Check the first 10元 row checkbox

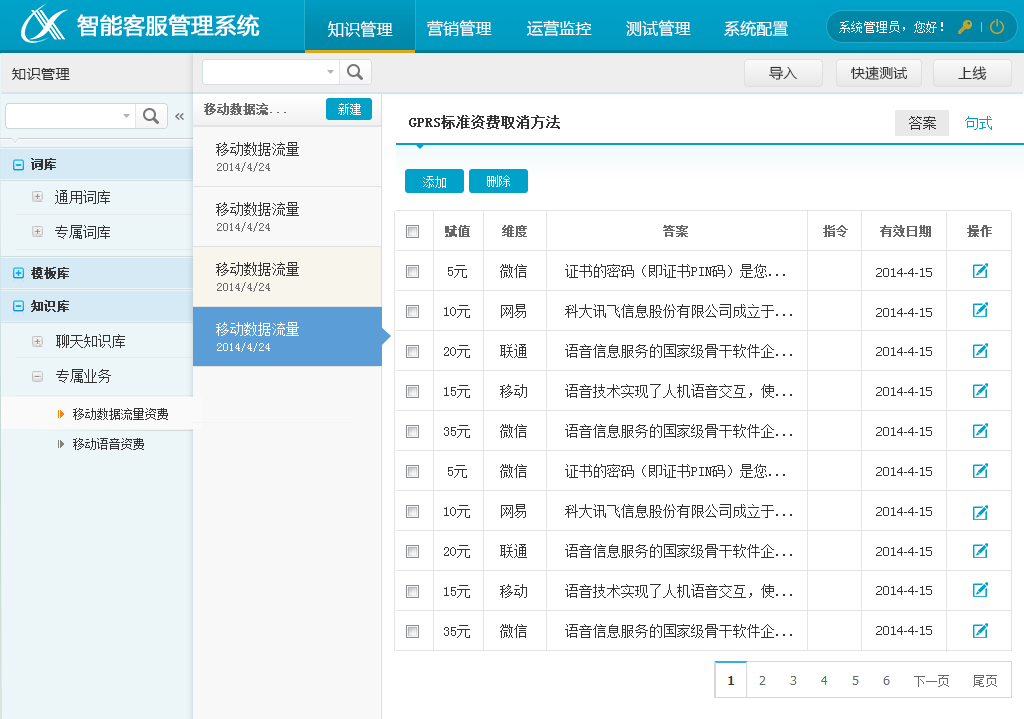(x=413, y=312)
